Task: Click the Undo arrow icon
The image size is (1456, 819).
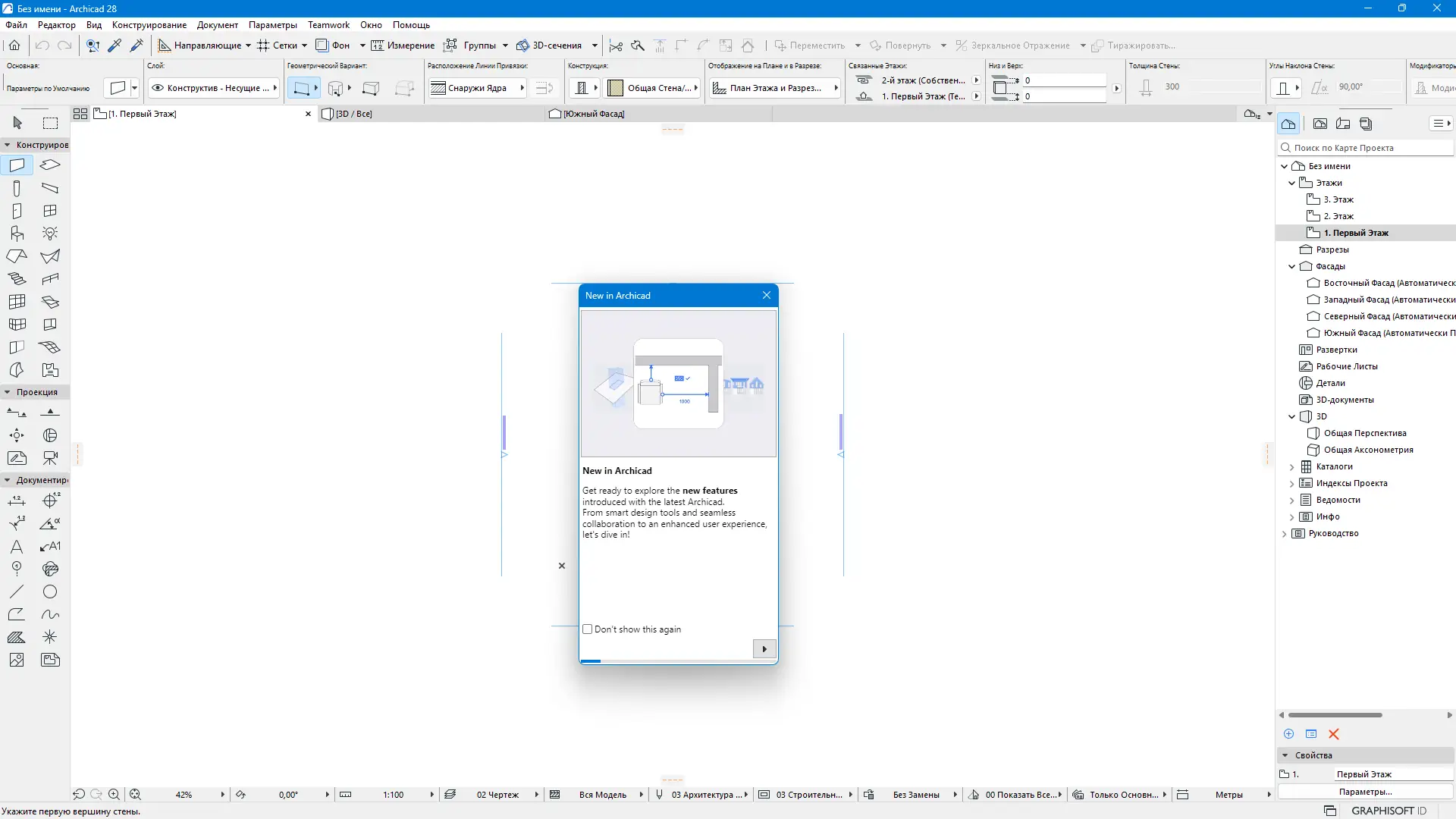Action: pos(42,45)
